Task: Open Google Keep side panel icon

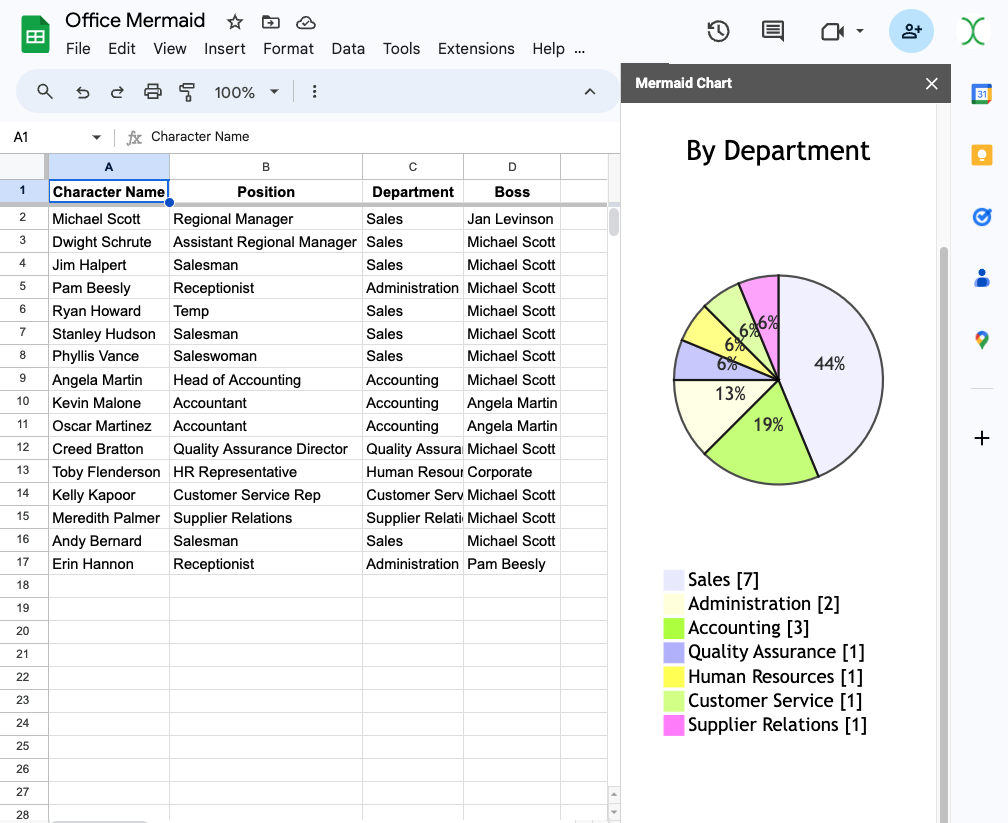Action: pyautogui.click(x=981, y=155)
